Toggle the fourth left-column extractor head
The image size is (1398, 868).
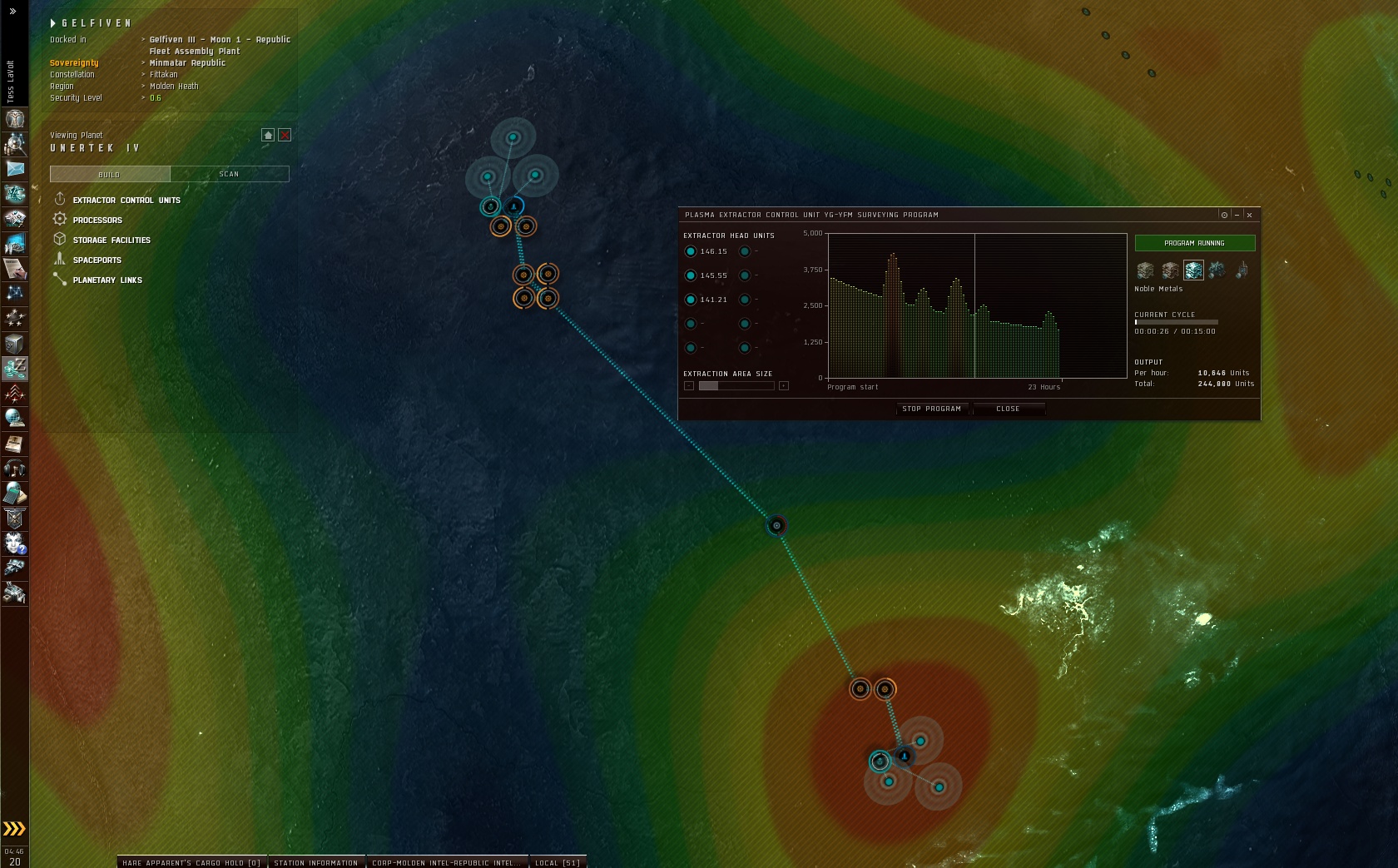[x=691, y=324]
